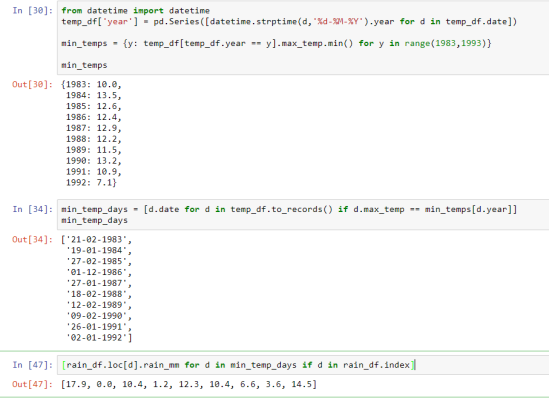549x398 pixels.
Task: Select the In [34] min_temp_days code cell
Action: click(x=303, y=215)
